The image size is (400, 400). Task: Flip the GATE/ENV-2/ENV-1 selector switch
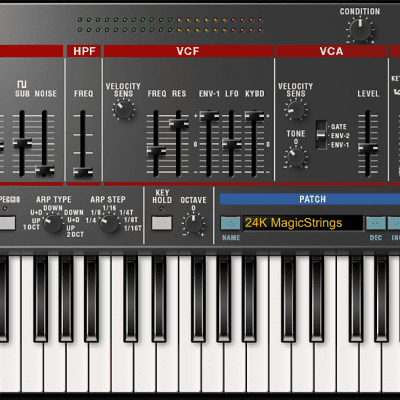click(x=321, y=135)
